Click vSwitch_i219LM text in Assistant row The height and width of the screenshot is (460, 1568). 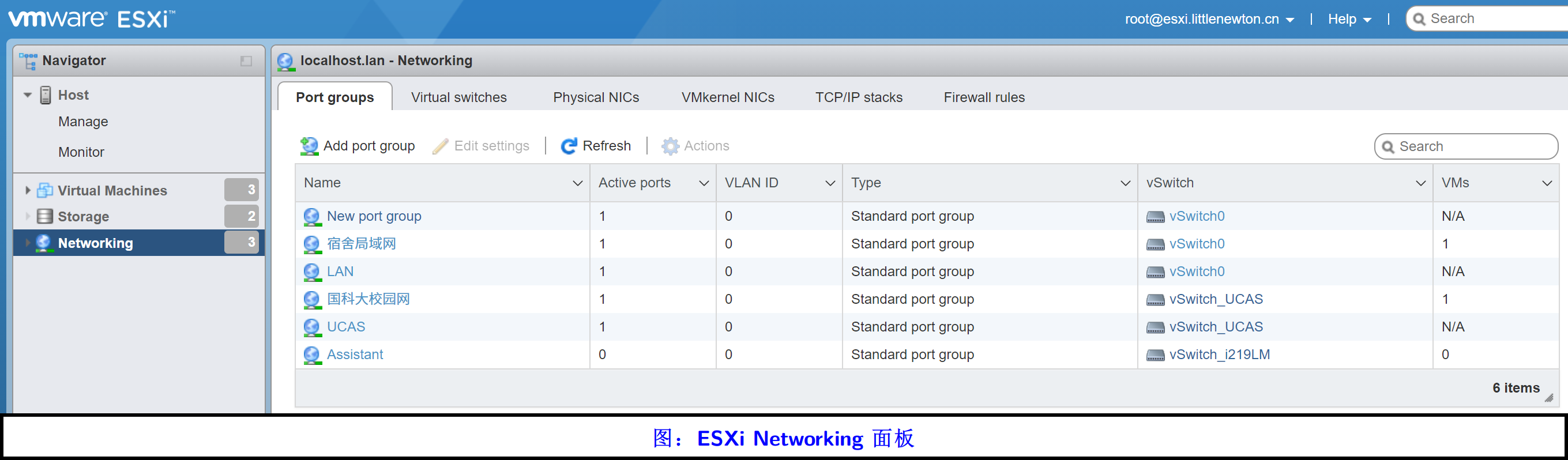[x=1219, y=355]
